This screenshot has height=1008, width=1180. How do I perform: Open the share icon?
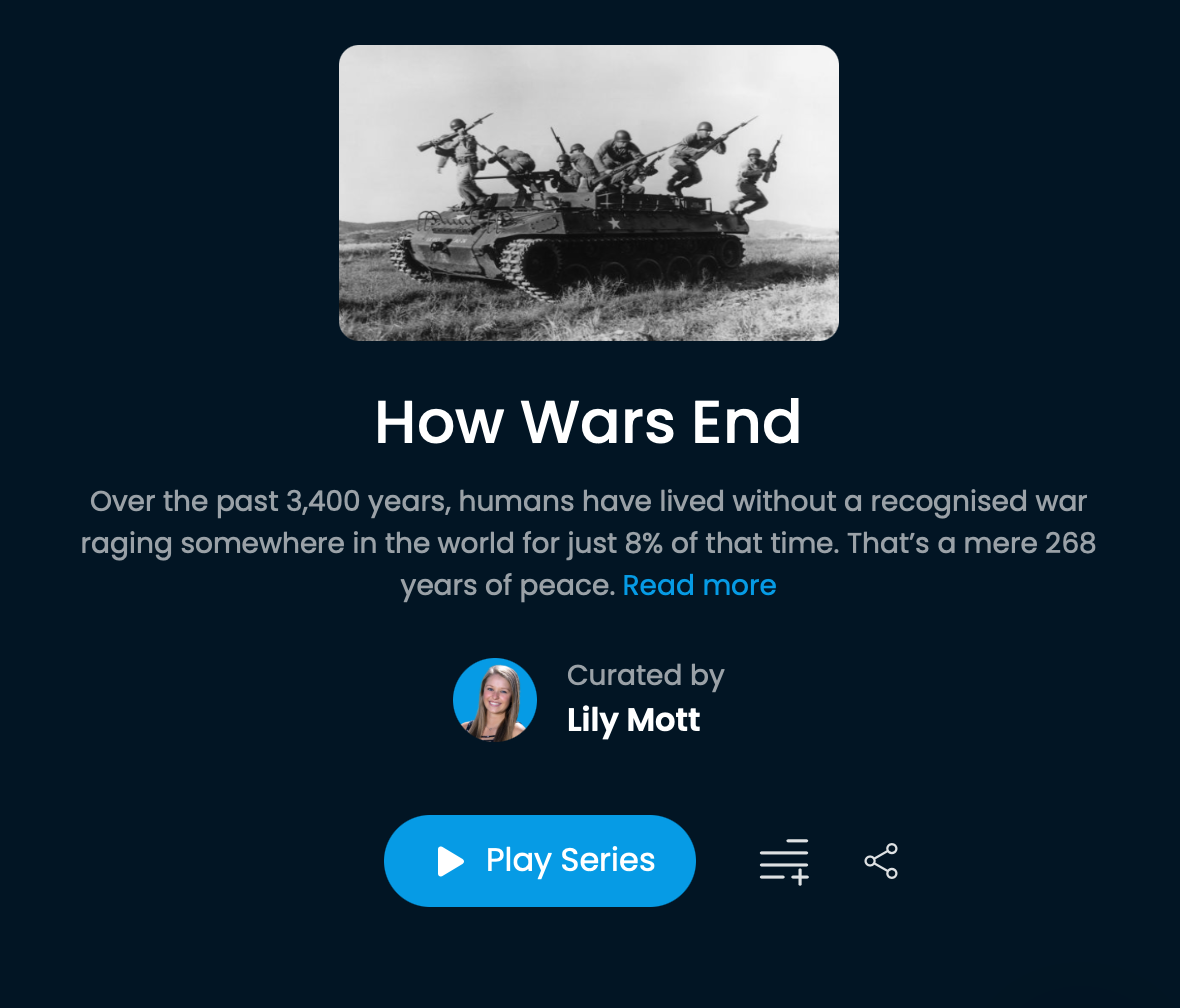pyautogui.click(x=881, y=861)
